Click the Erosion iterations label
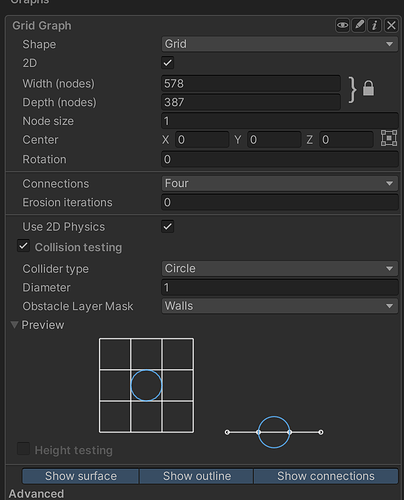 click(67, 202)
